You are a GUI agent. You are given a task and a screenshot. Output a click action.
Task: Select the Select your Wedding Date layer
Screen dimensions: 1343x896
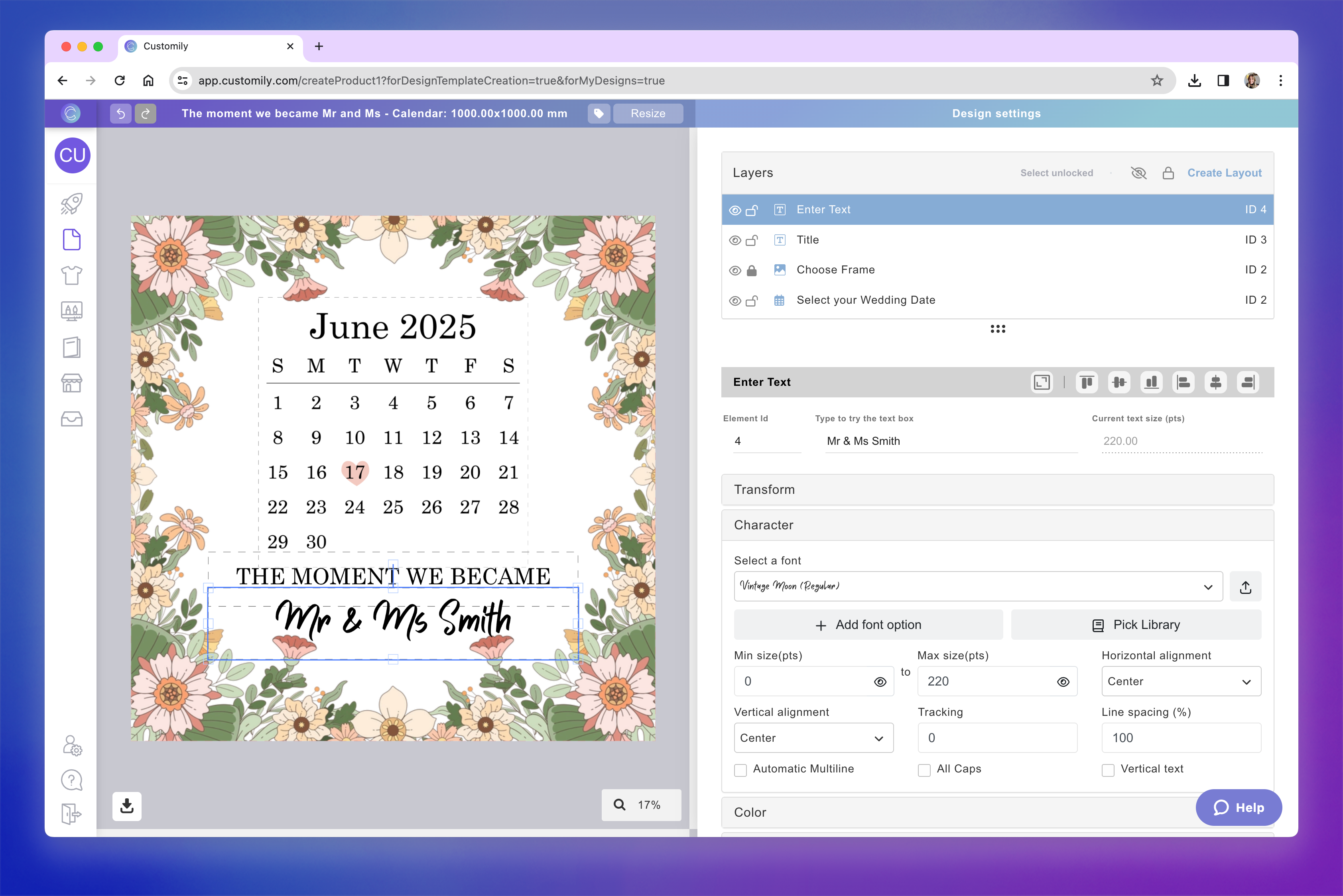866,300
